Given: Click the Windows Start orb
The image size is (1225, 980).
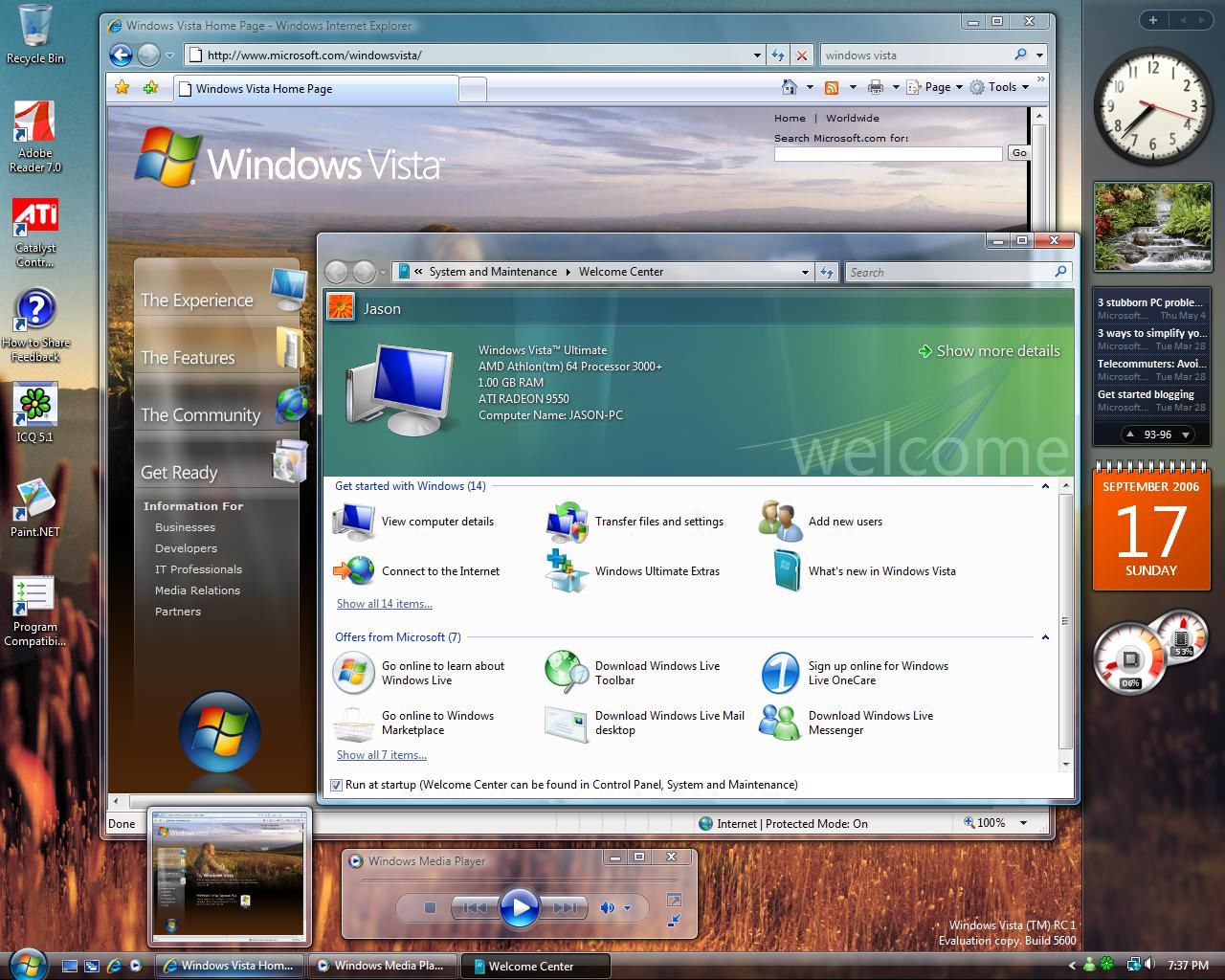Looking at the screenshot, I should pyautogui.click(x=27, y=963).
